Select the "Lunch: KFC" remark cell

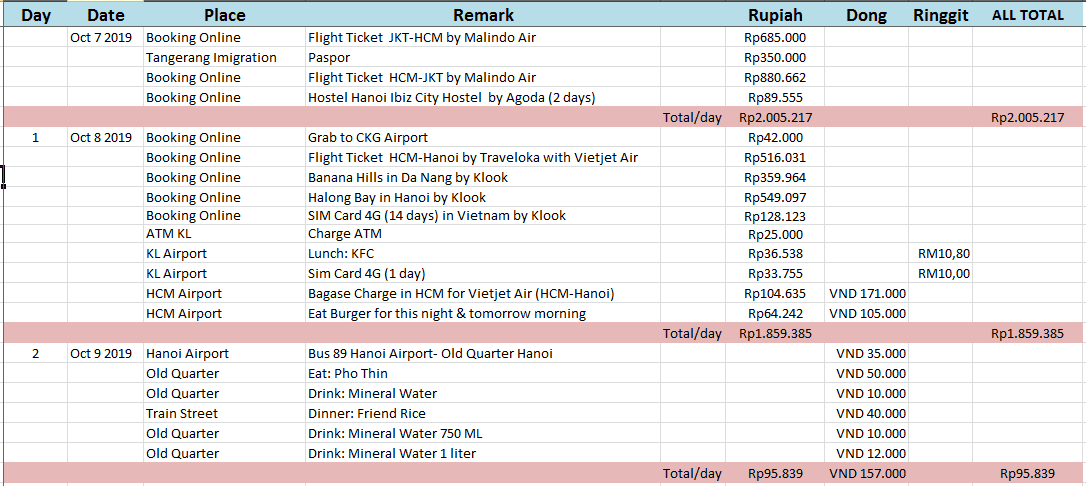pyautogui.click(x=341, y=254)
